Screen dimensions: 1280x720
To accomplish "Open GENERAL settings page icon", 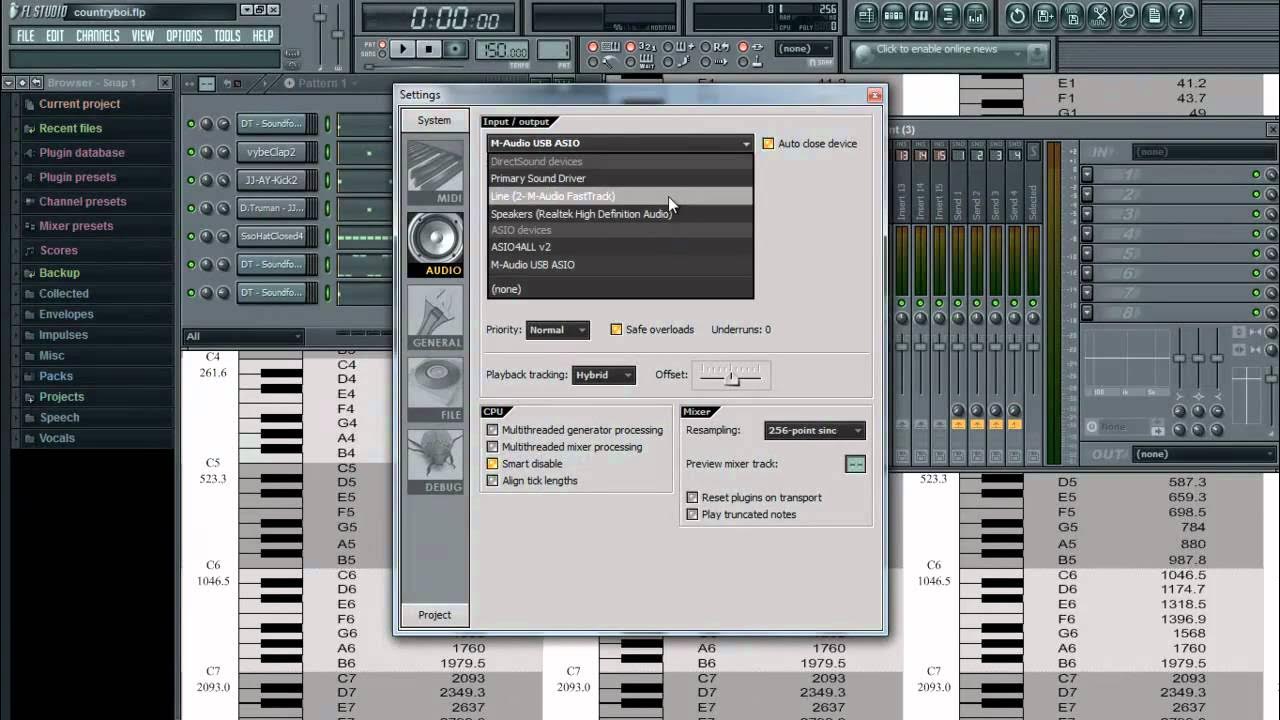I will pyautogui.click(x=435, y=317).
